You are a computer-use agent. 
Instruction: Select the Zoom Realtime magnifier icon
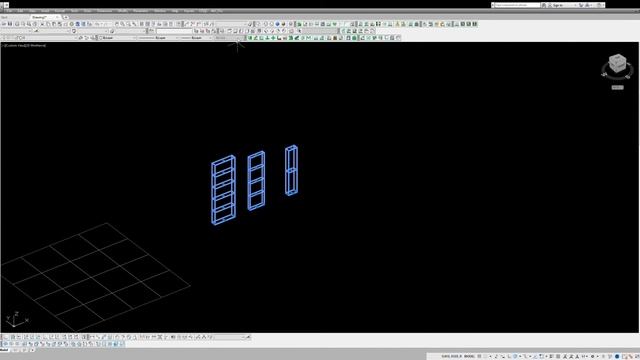coord(122,24)
